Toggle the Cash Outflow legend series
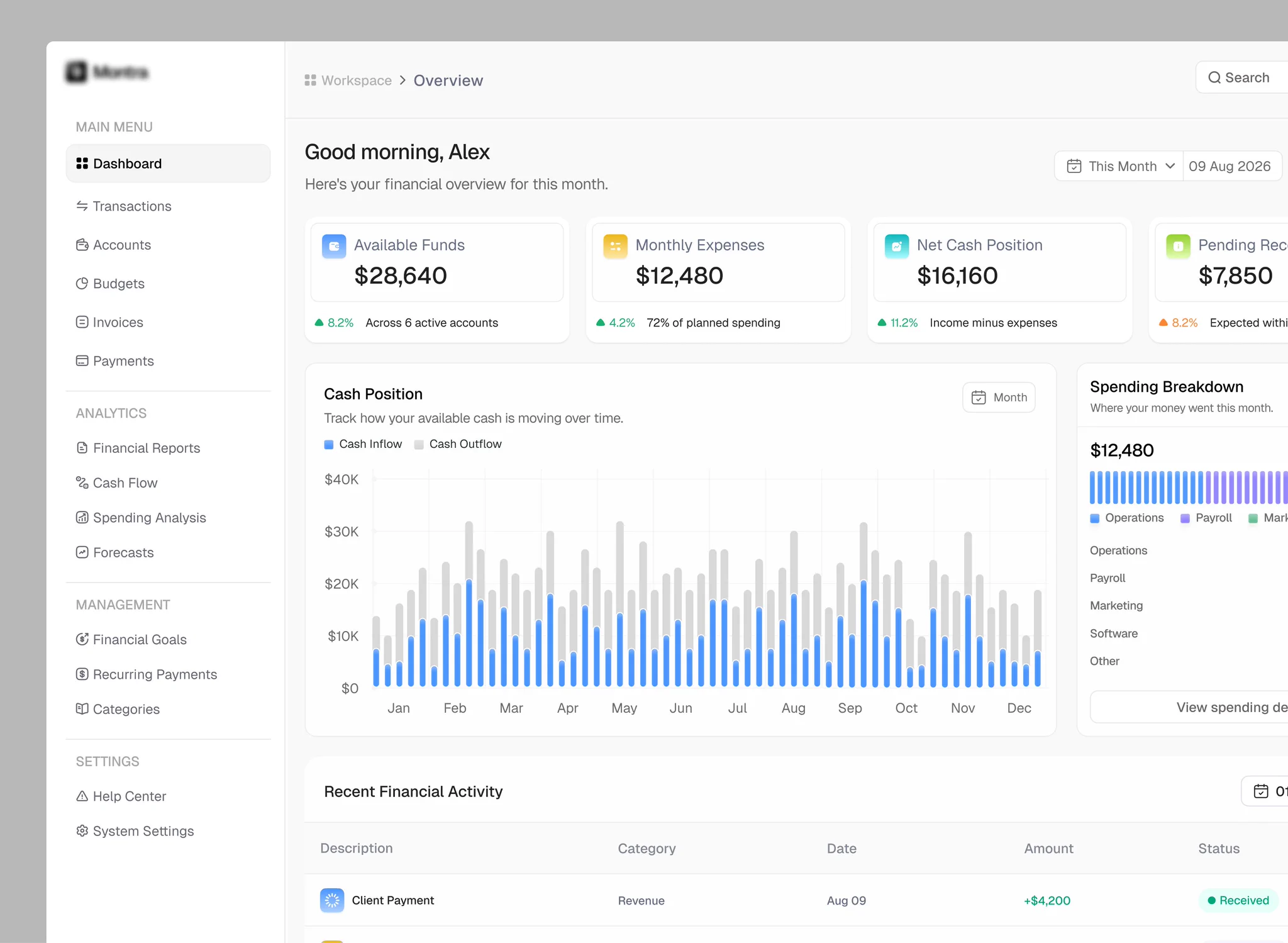The height and width of the screenshot is (943, 1288). [458, 444]
